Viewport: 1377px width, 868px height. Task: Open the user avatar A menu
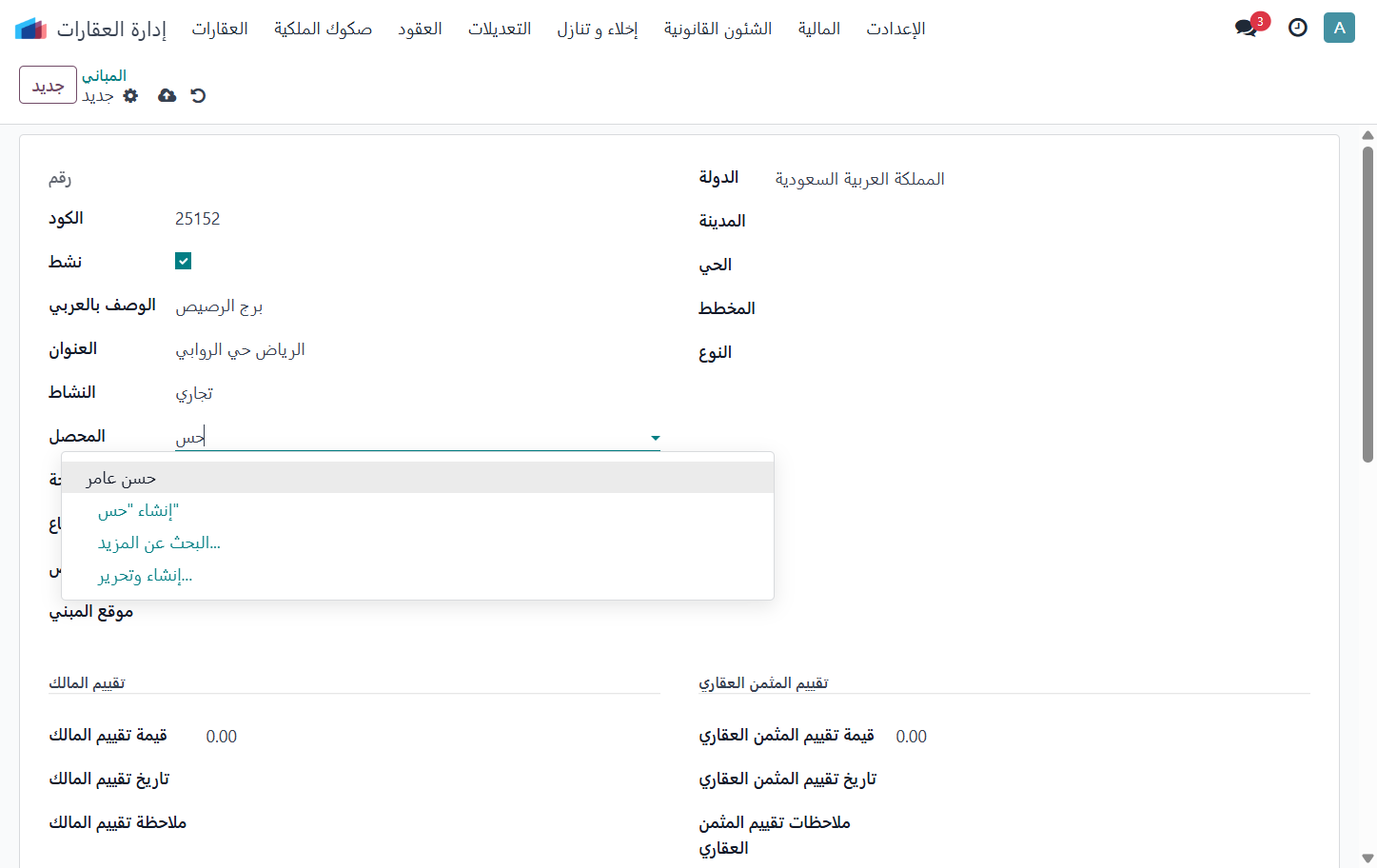[1339, 28]
